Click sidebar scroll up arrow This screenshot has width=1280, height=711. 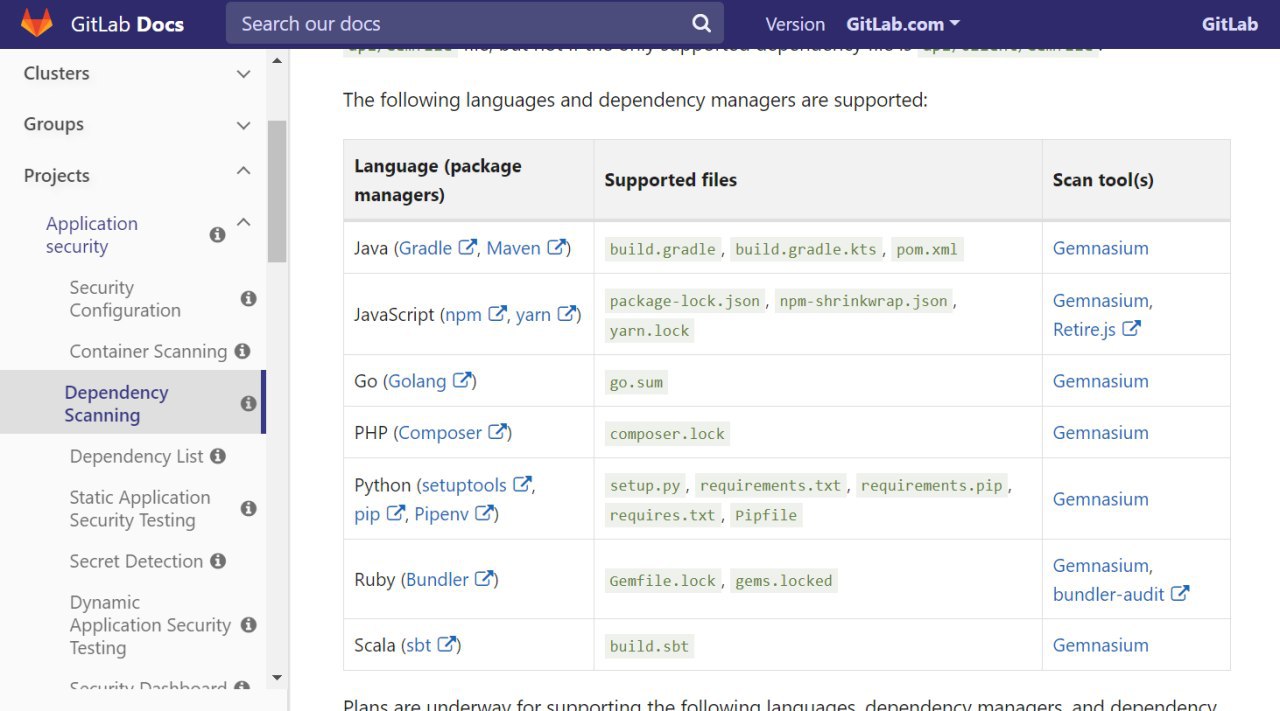tap(277, 60)
